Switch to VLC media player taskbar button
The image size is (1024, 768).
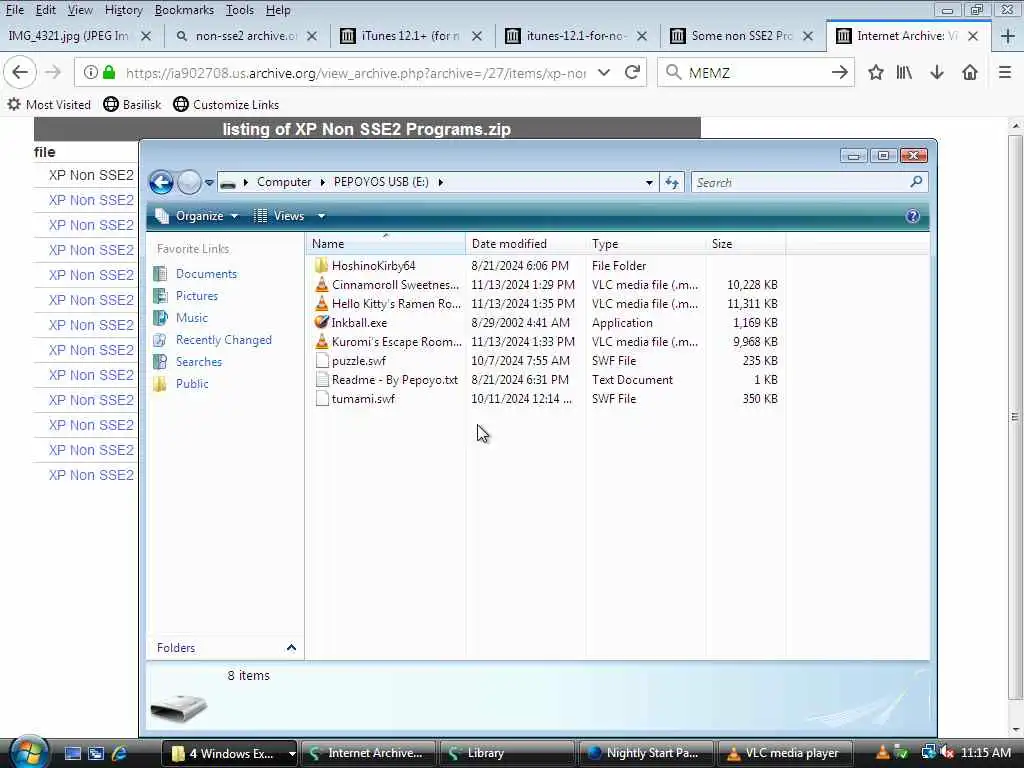[784, 753]
